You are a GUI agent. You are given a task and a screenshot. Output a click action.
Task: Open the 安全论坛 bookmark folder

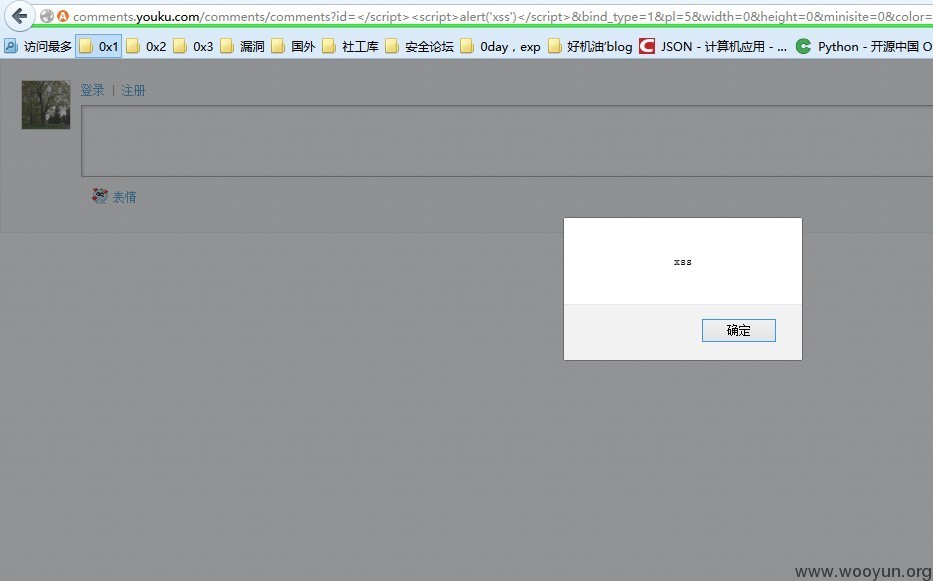click(x=419, y=46)
